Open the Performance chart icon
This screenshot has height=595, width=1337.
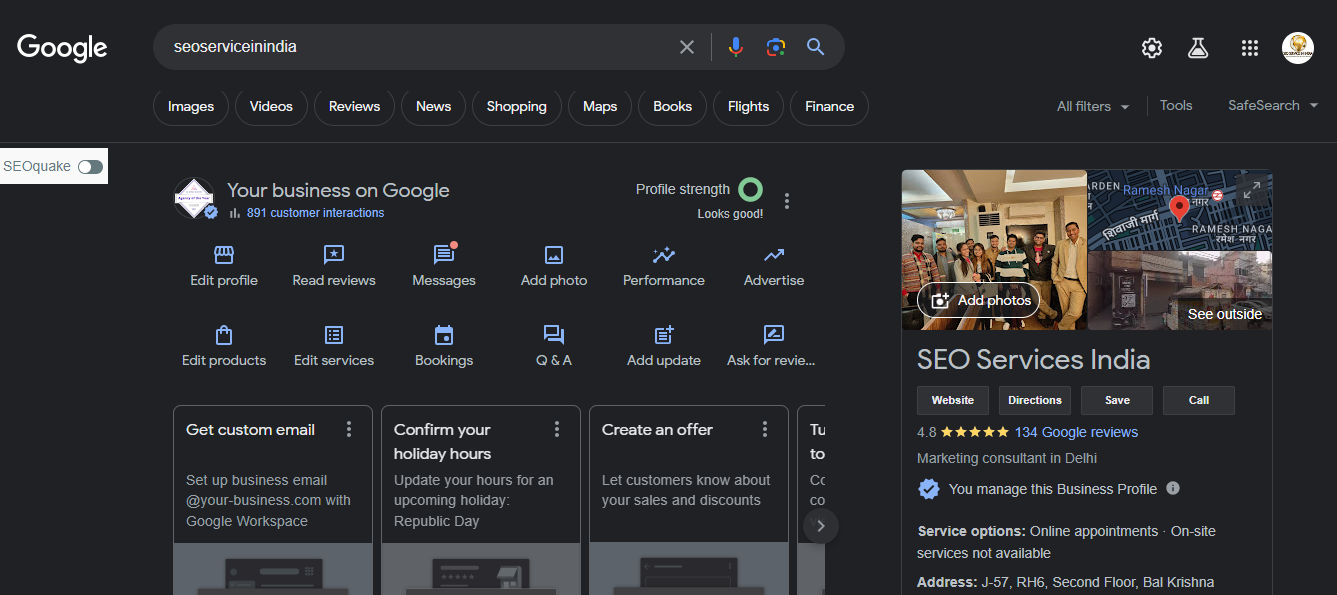click(x=664, y=255)
